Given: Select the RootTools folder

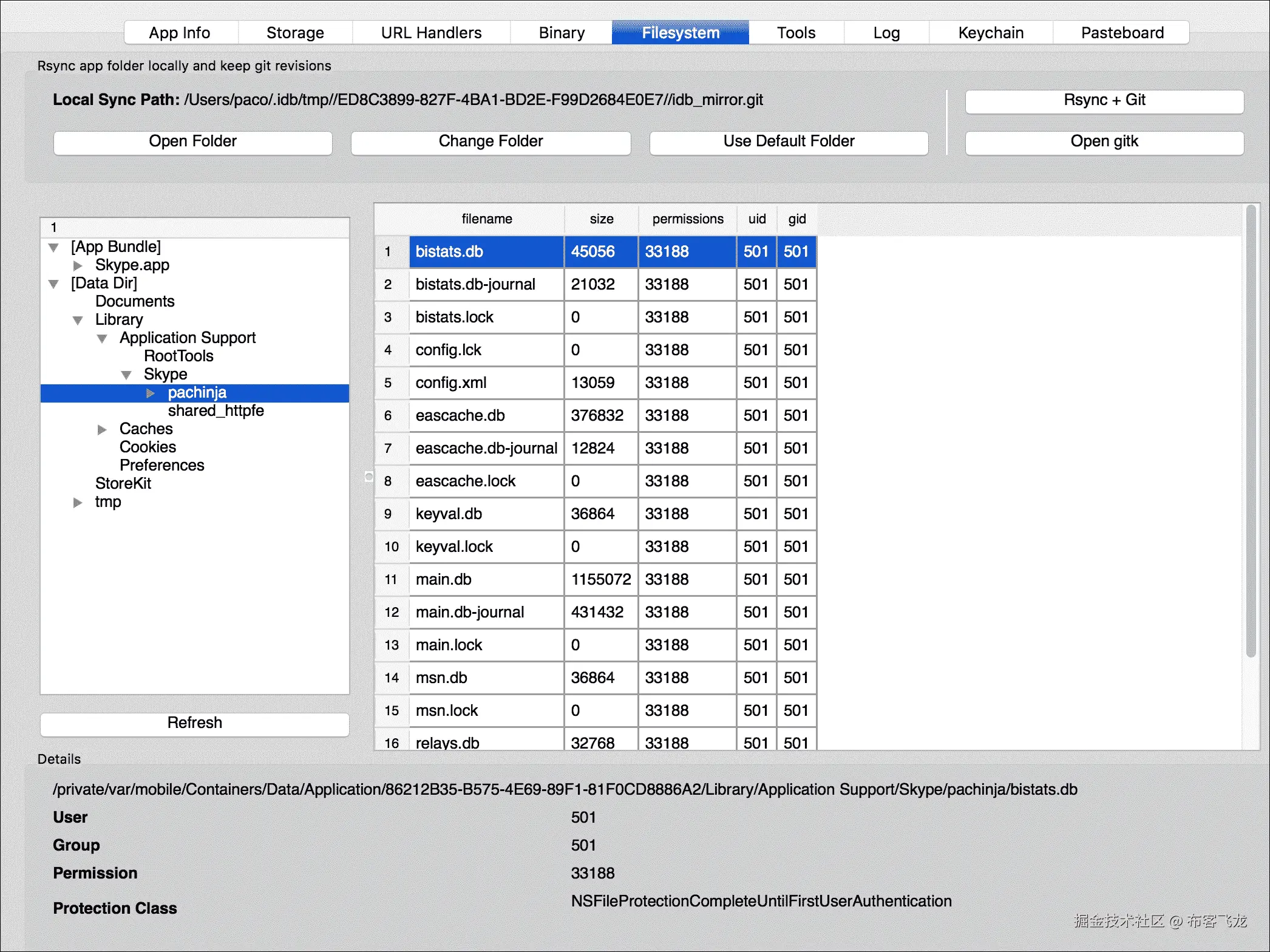Looking at the screenshot, I should coord(178,356).
